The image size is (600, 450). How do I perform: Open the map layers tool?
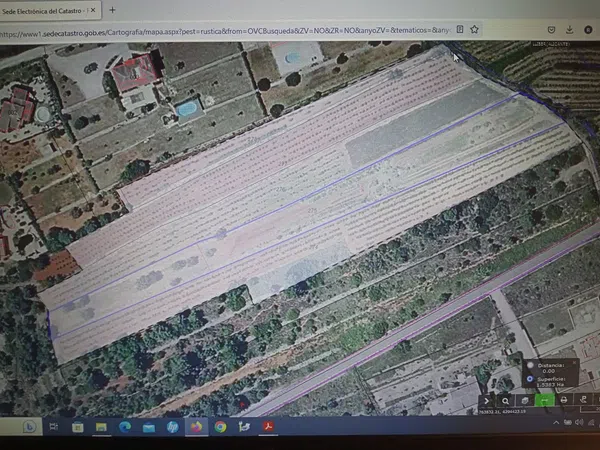(524, 400)
